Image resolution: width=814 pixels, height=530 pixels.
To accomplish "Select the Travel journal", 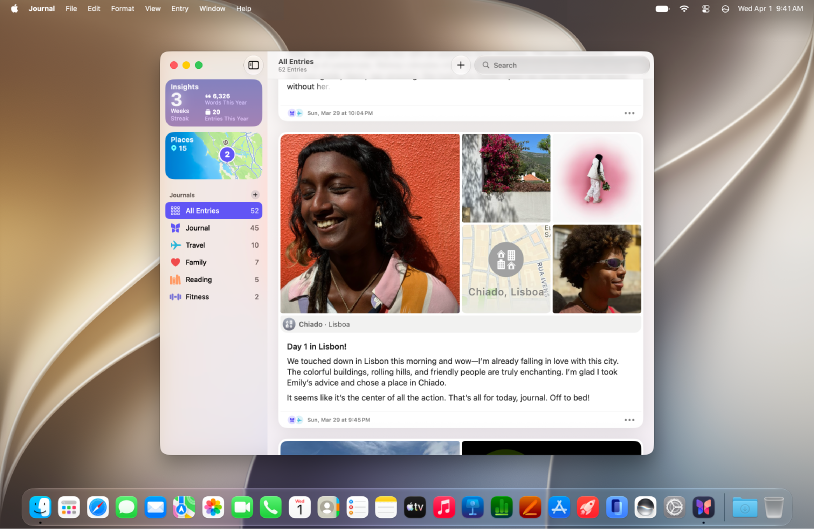I will 213,245.
